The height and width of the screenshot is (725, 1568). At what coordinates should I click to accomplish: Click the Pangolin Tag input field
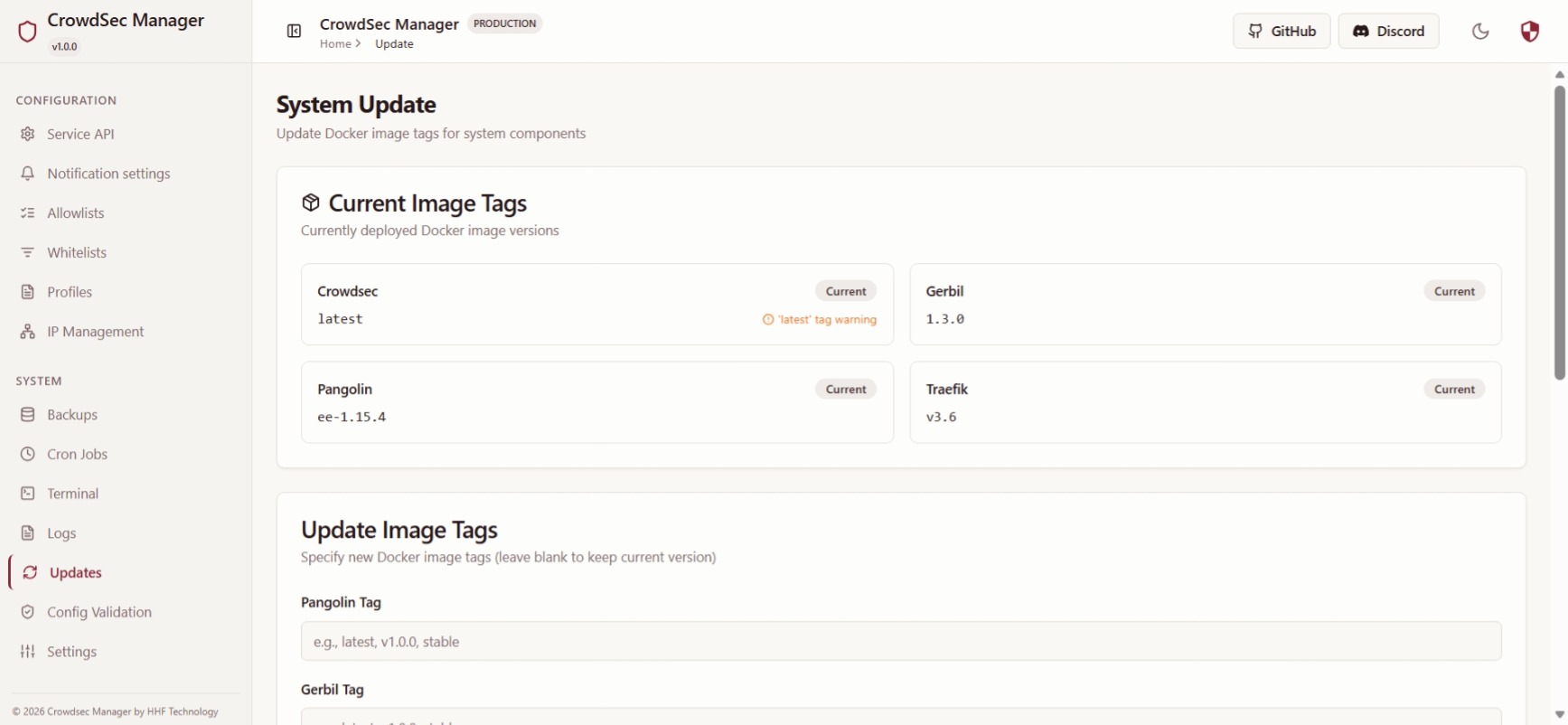(901, 641)
